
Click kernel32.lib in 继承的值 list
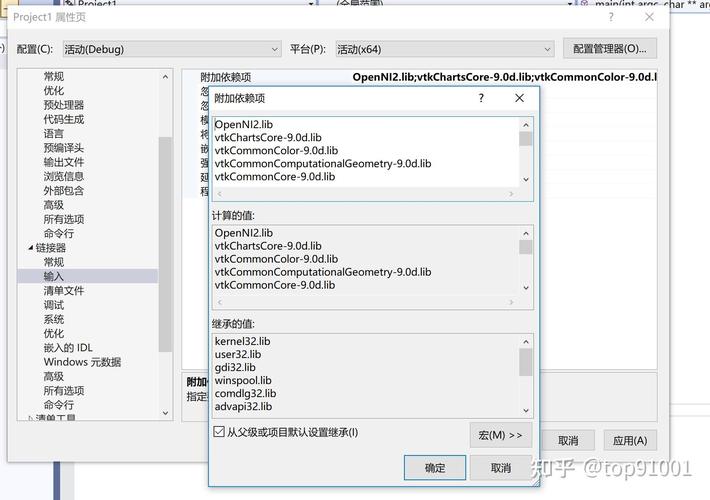242,341
